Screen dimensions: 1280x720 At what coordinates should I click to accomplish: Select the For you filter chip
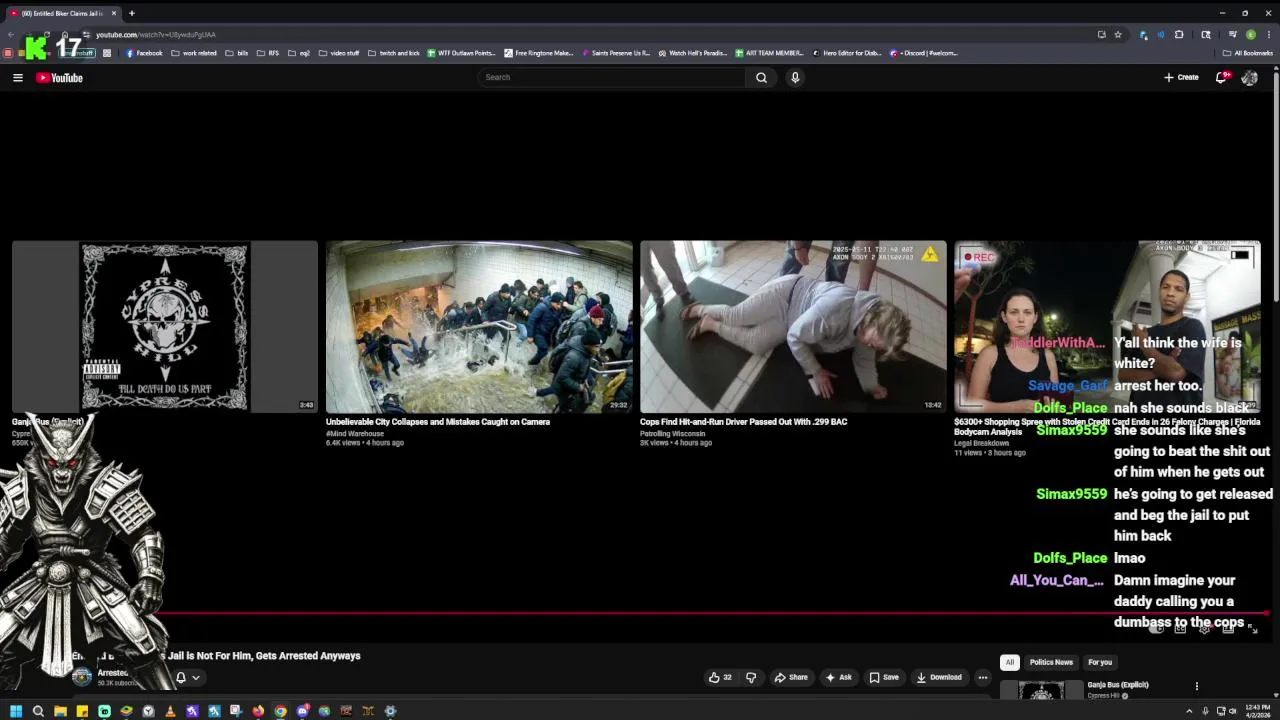pos(1100,662)
